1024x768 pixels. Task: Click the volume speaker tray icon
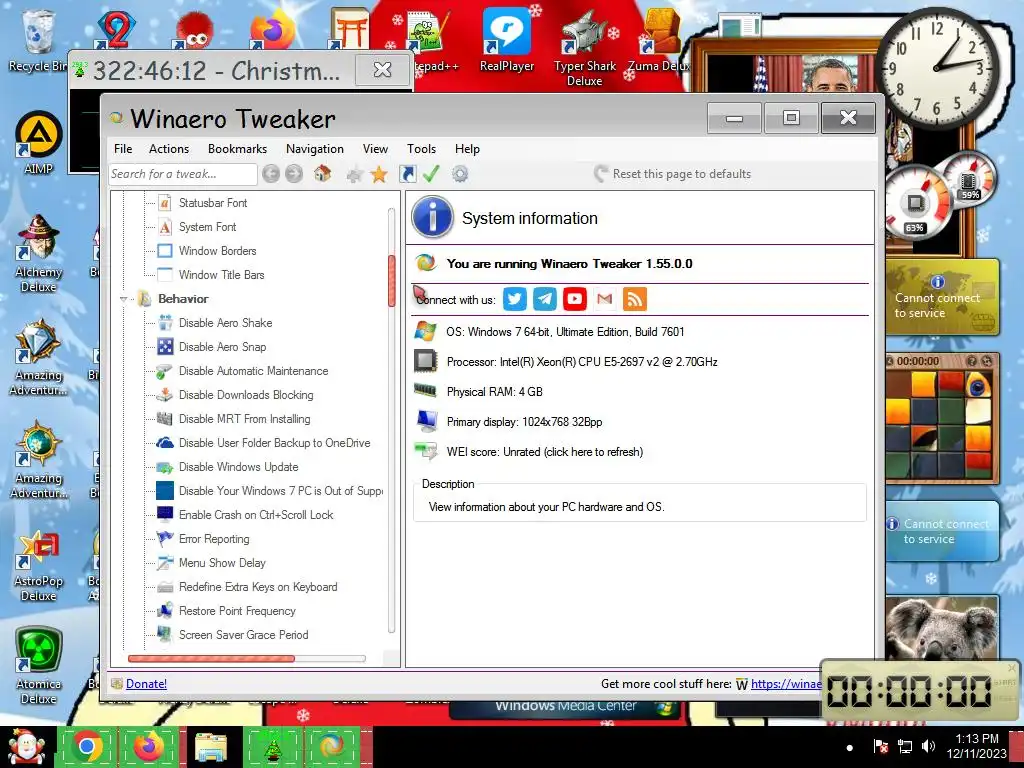[928, 746]
